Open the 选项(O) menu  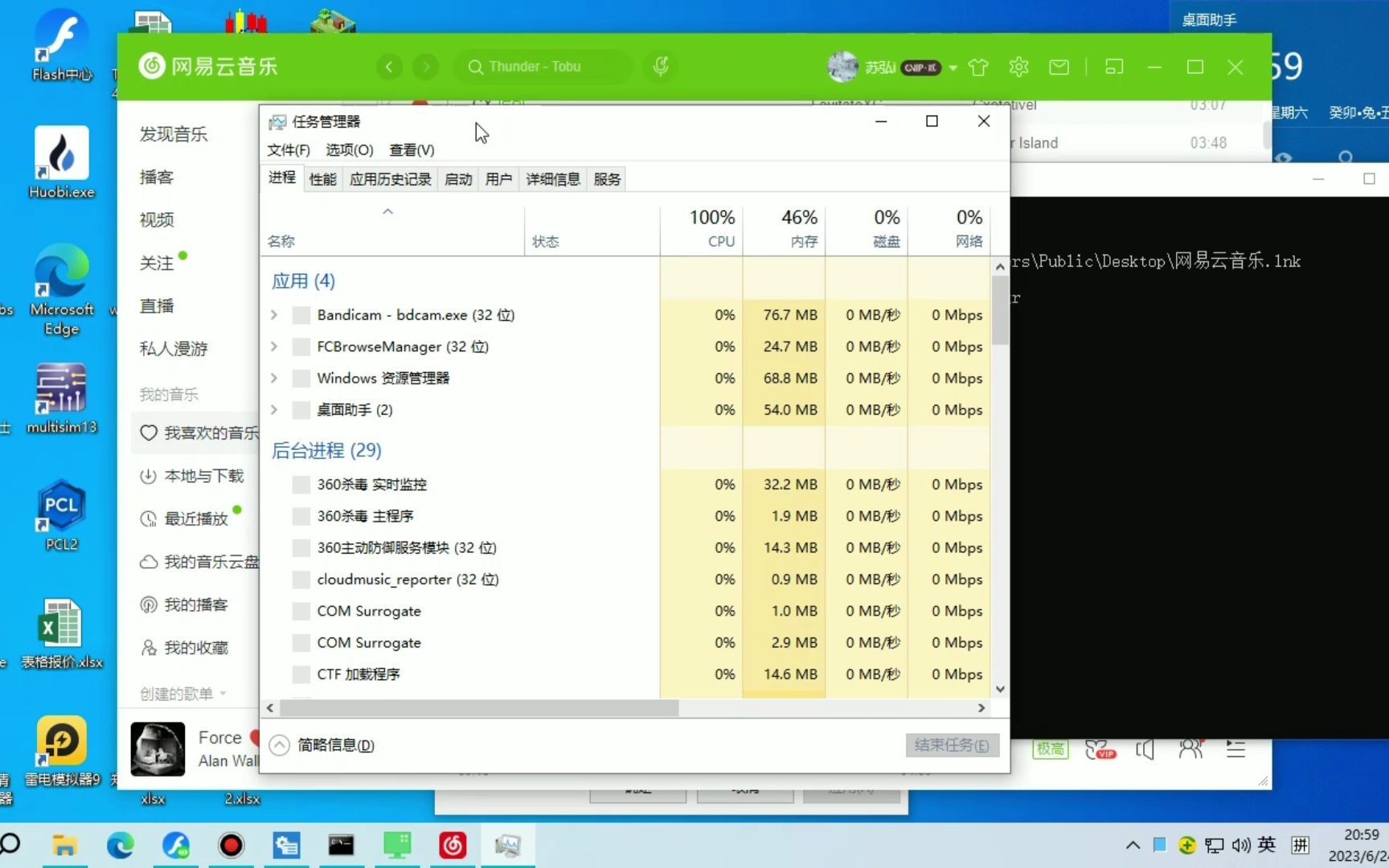349,150
